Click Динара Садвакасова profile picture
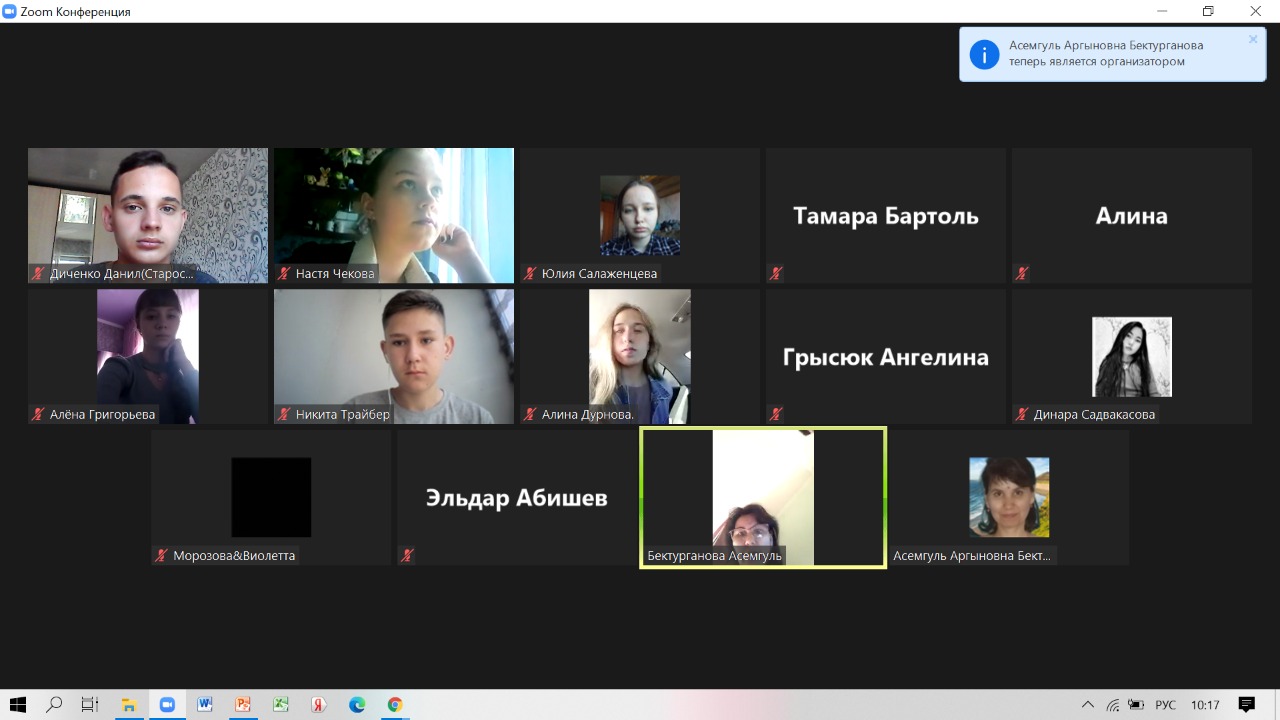 (1132, 357)
